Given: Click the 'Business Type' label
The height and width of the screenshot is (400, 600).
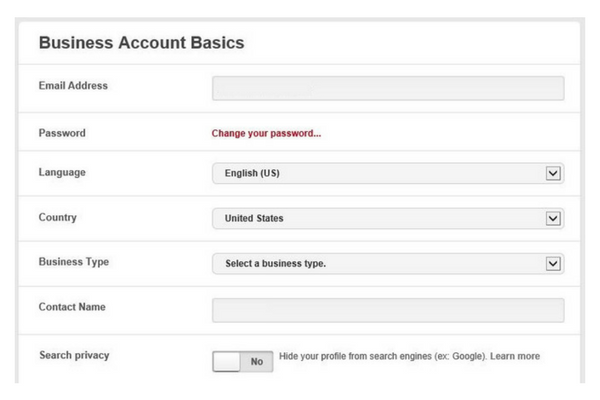Looking at the screenshot, I should 74,262.
